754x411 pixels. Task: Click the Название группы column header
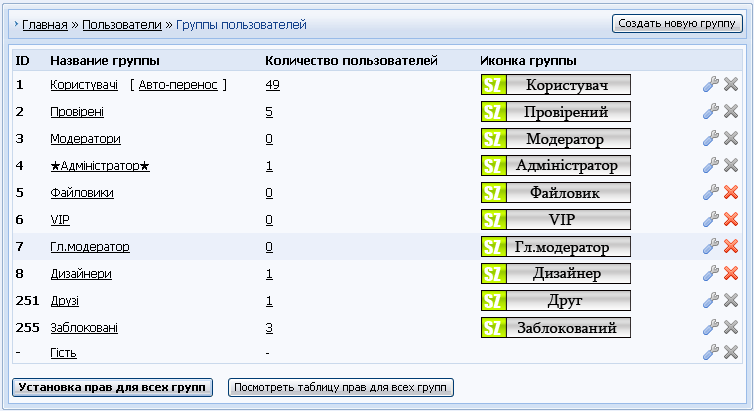105,61
